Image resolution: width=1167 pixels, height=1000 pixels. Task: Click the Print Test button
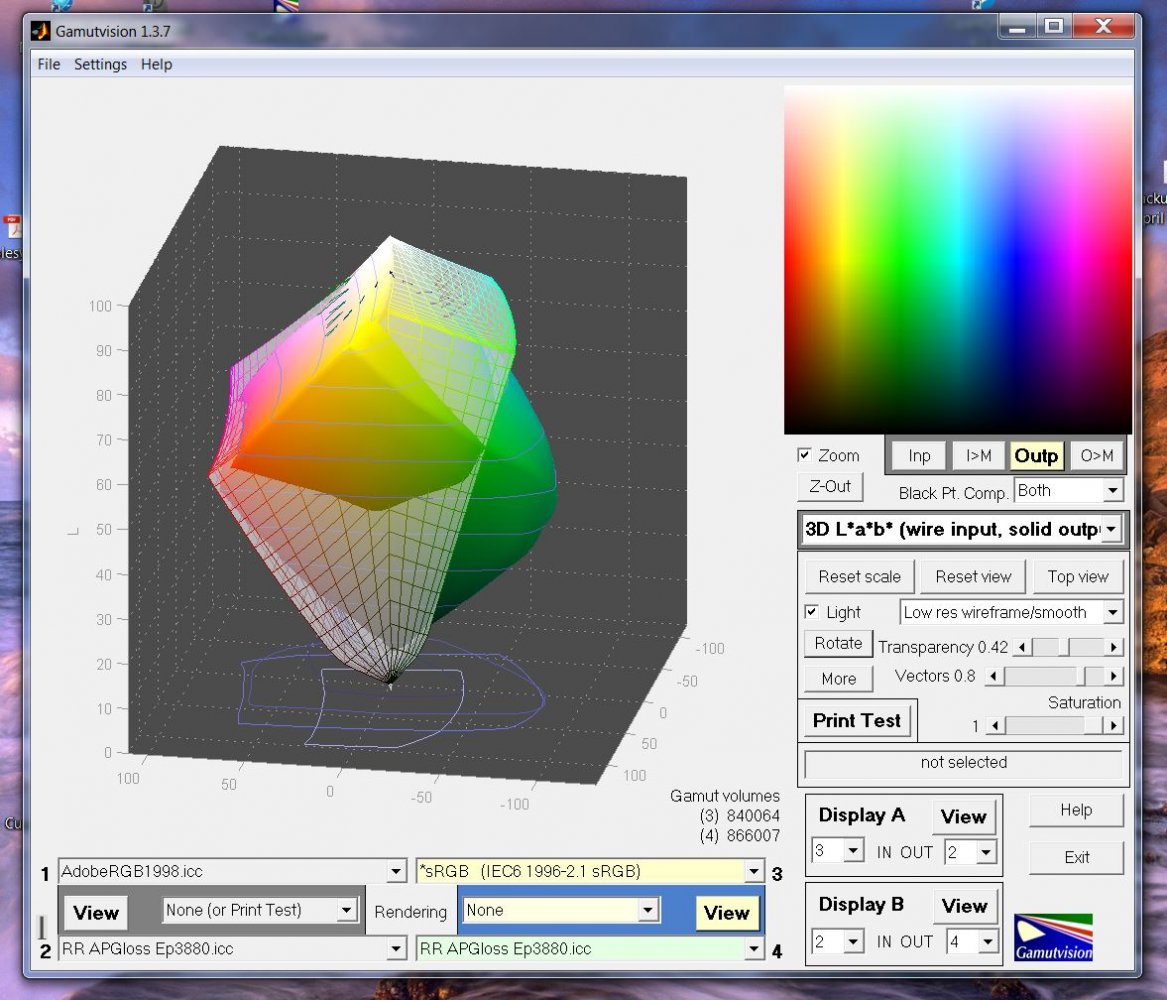pos(856,720)
